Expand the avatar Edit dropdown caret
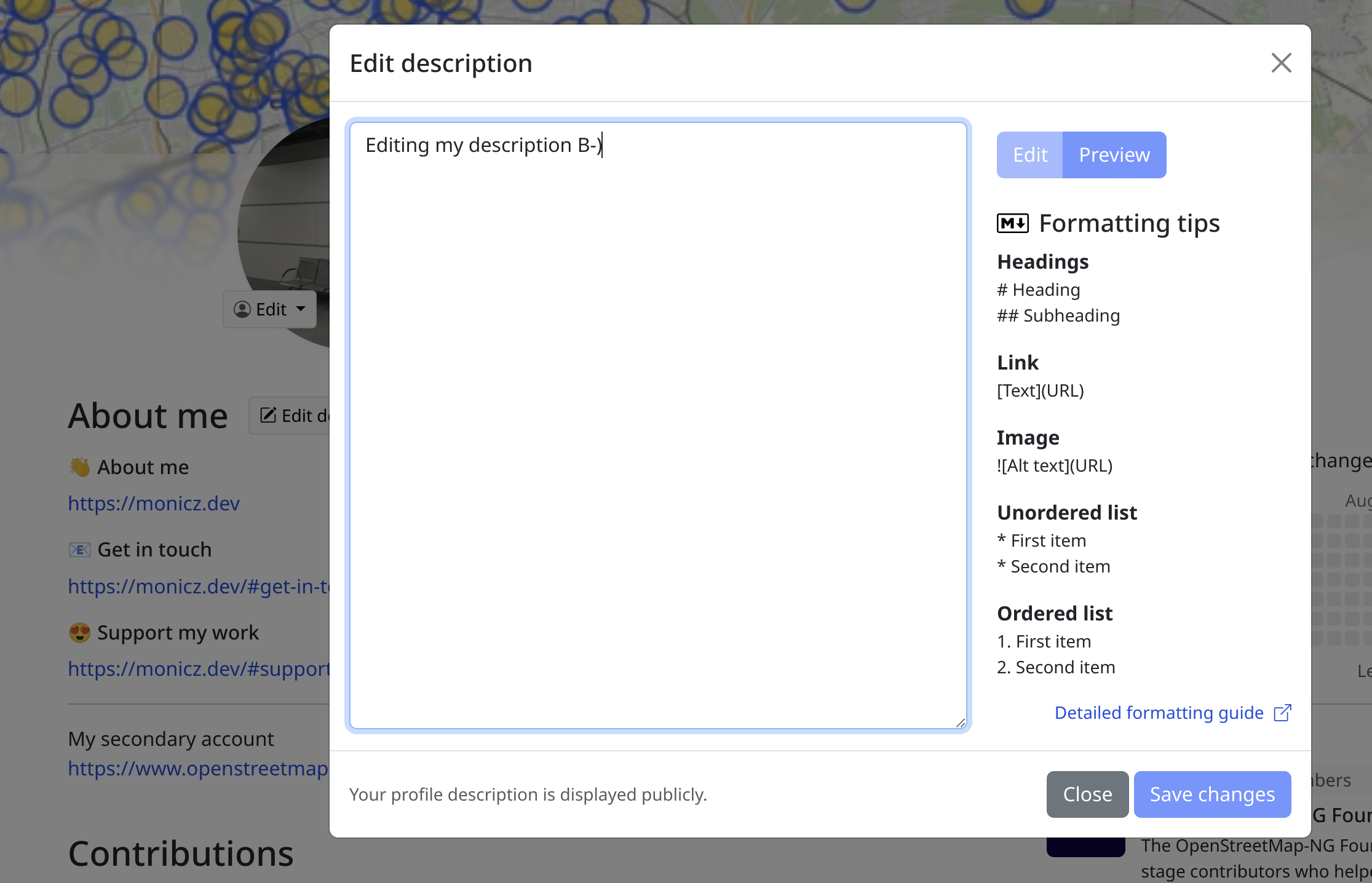Image resolution: width=1372 pixels, height=883 pixels. [x=301, y=309]
